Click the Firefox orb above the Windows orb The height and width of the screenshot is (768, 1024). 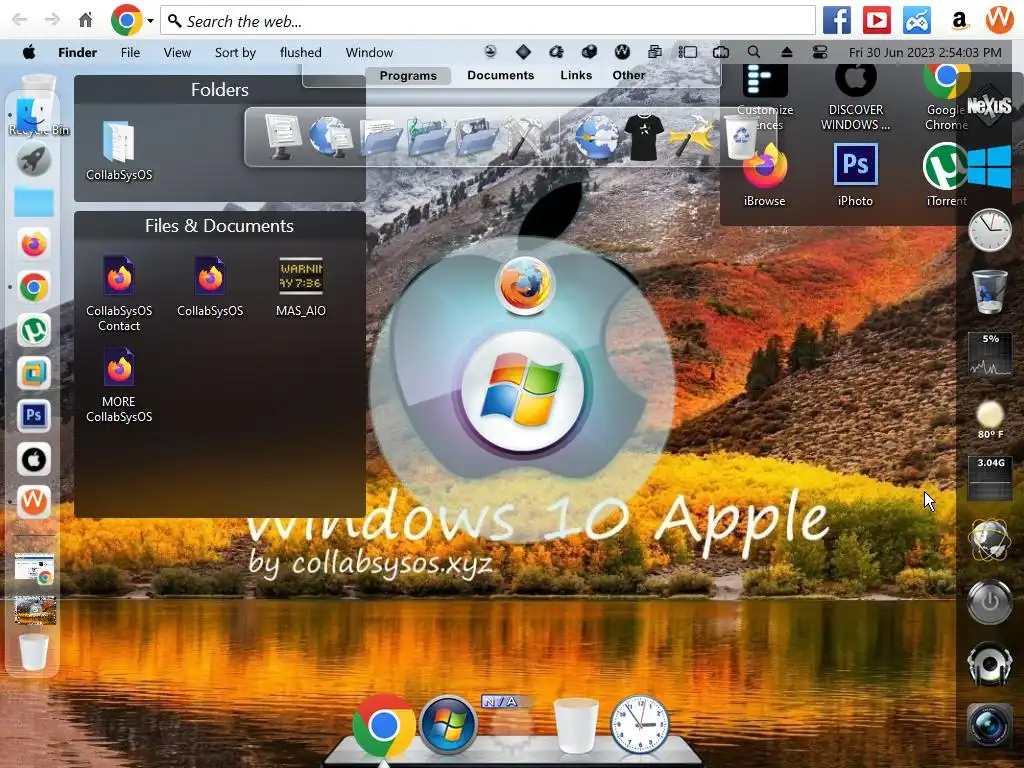[x=524, y=285]
